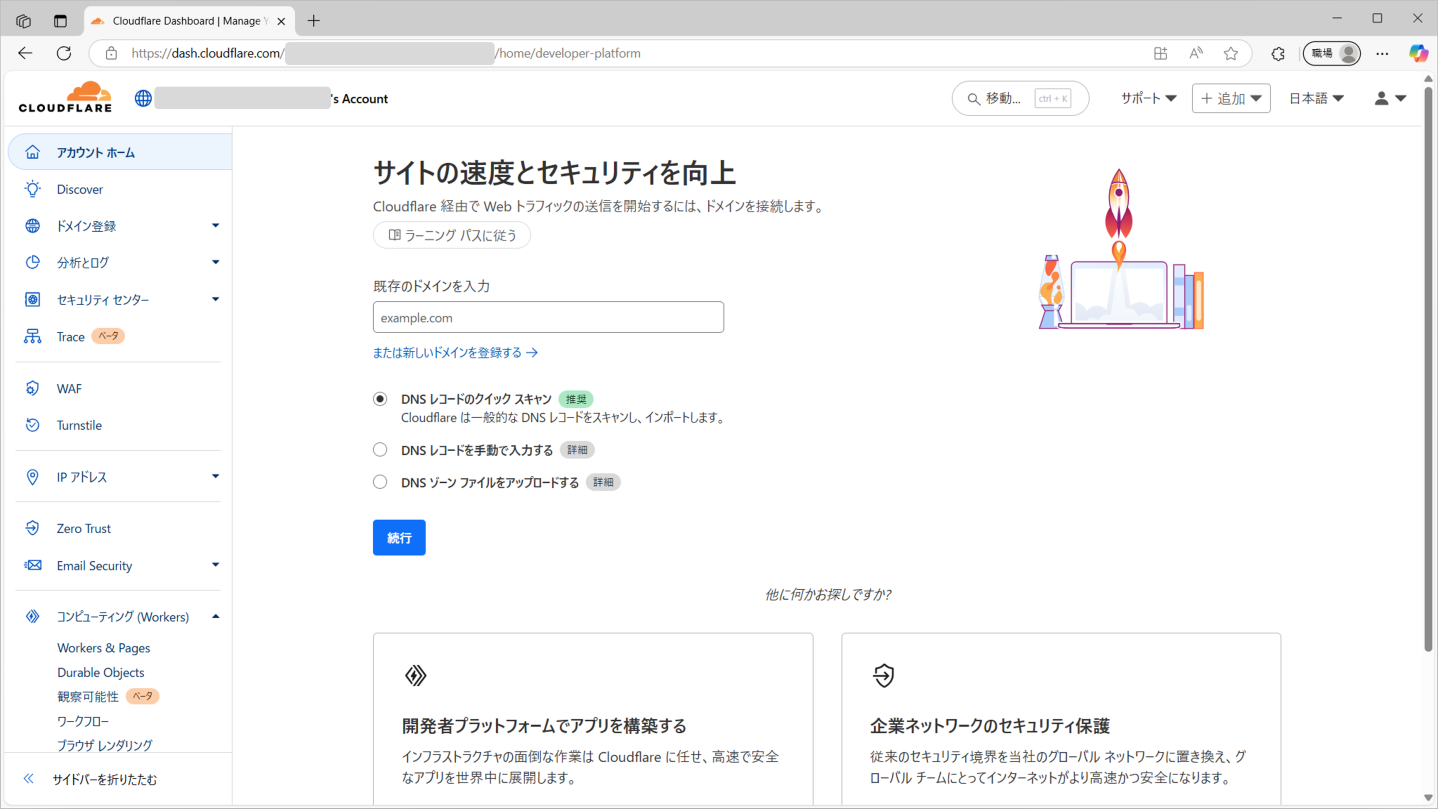Open 企業ネットワークのセキュリティ保護 card
Viewport: 1438px width, 809px height.
pos(1061,718)
